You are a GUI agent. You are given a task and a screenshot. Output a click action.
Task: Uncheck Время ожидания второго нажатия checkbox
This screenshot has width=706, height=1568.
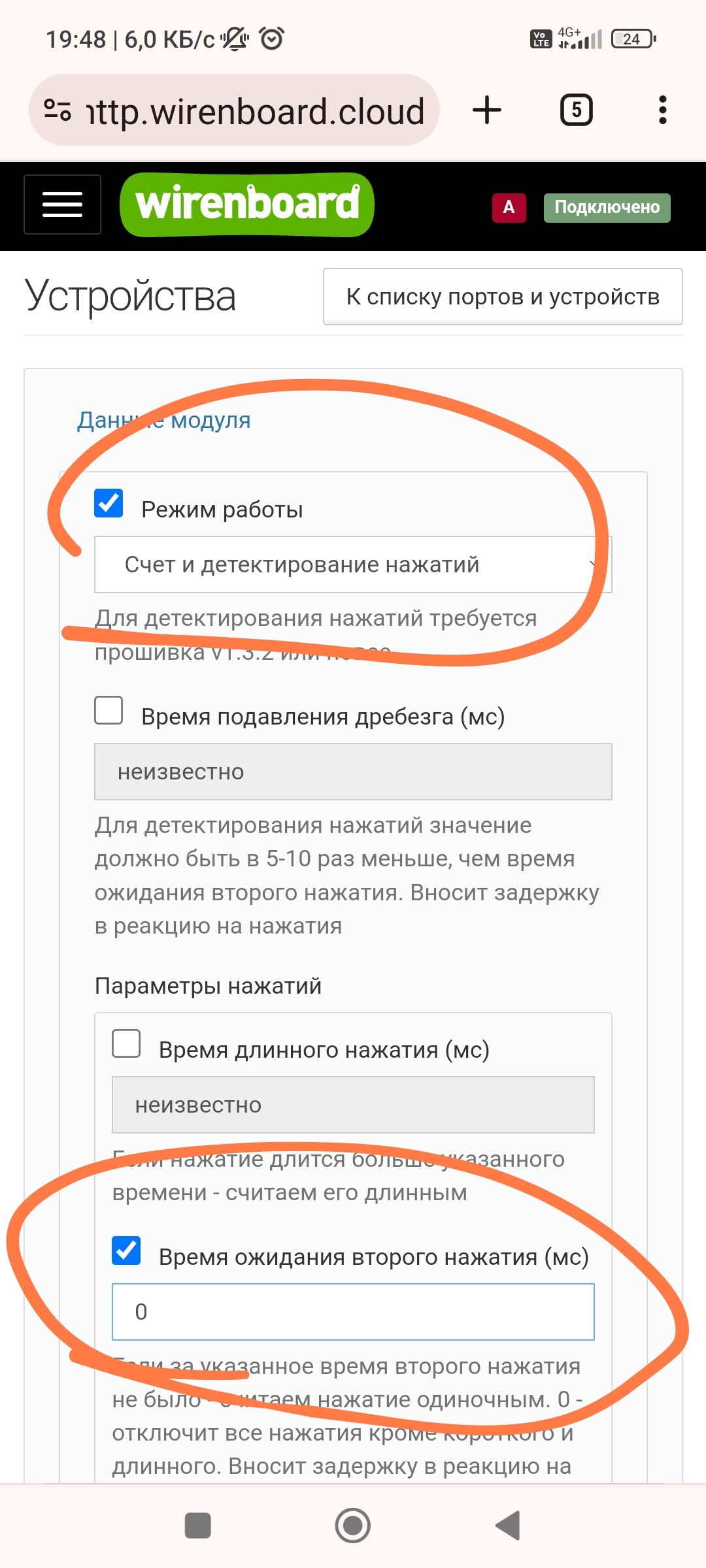pyautogui.click(x=126, y=1250)
